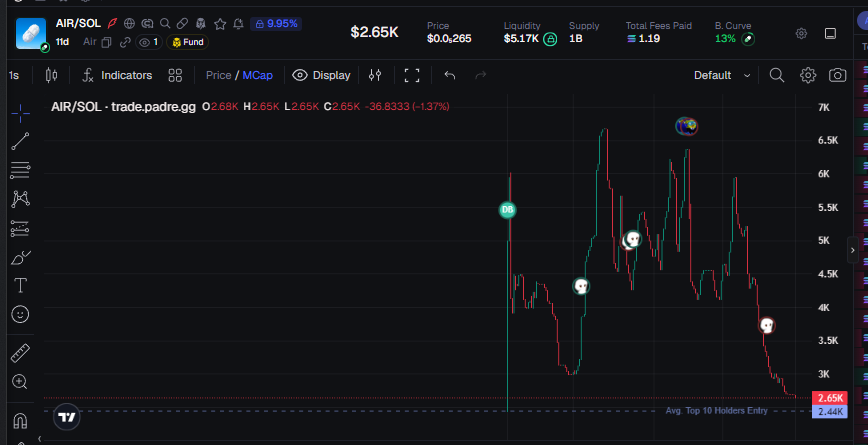868x445 pixels.
Task: Click the red skull marker near 3.7K
Action: point(767,325)
